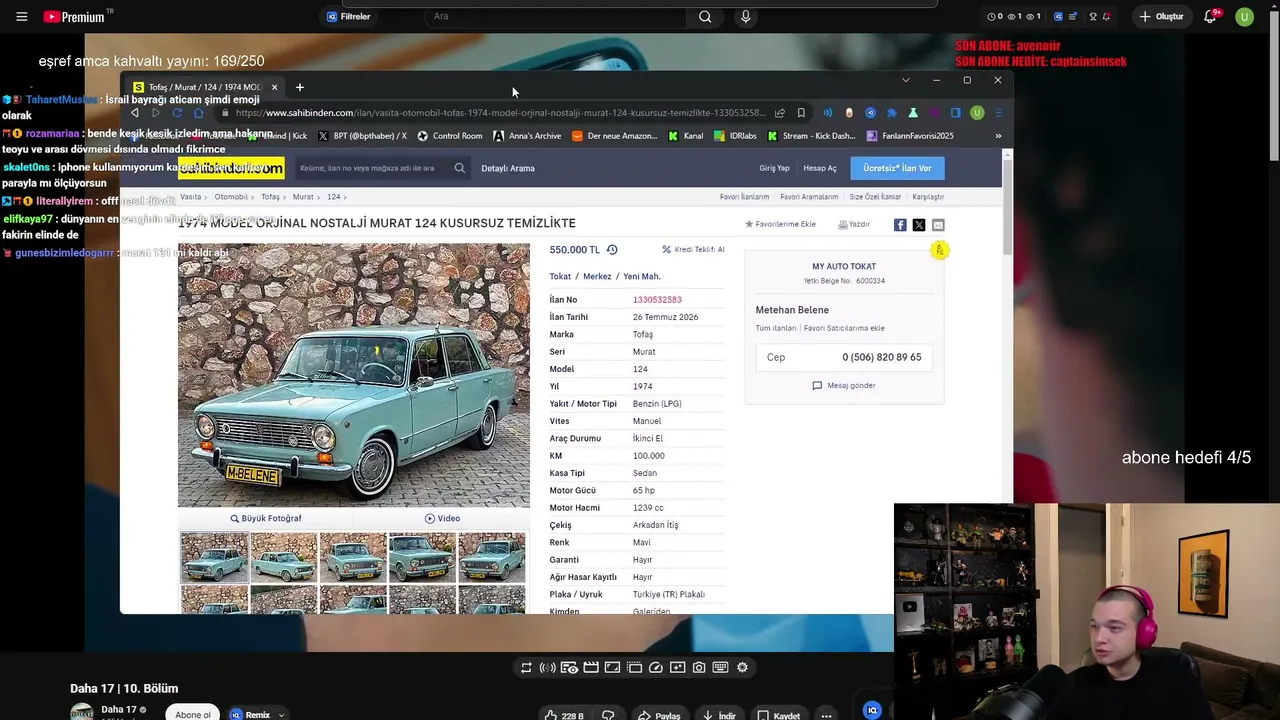1280x720 pixels.
Task: Open YouTube notifications bell
Action: [1211, 17]
